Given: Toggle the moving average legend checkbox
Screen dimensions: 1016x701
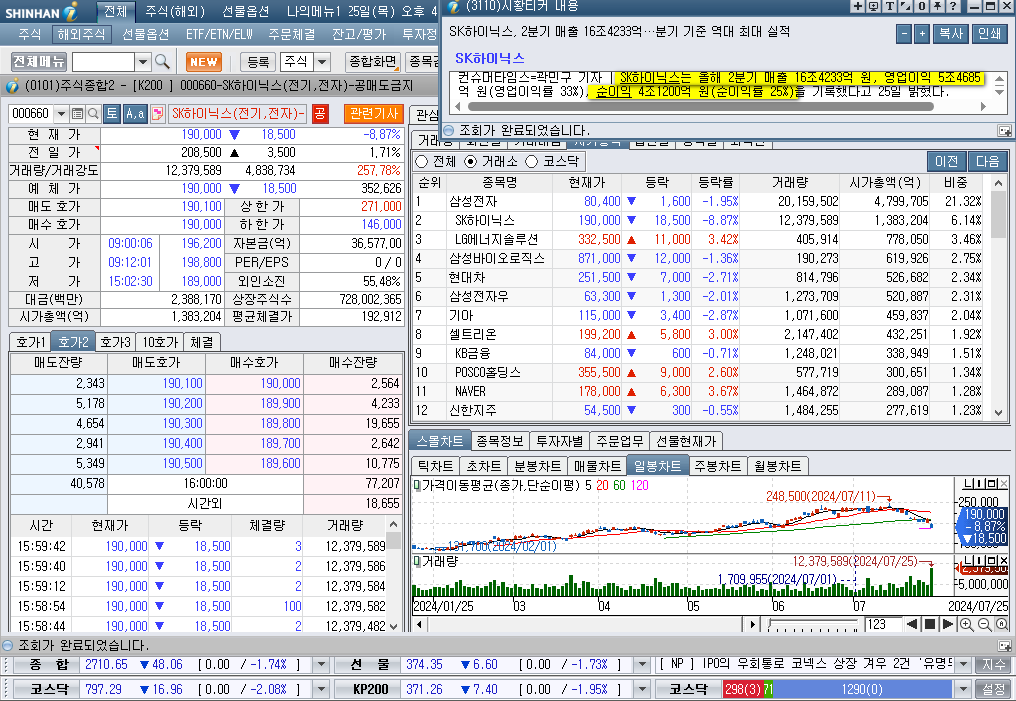Looking at the screenshot, I should pos(417,485).
